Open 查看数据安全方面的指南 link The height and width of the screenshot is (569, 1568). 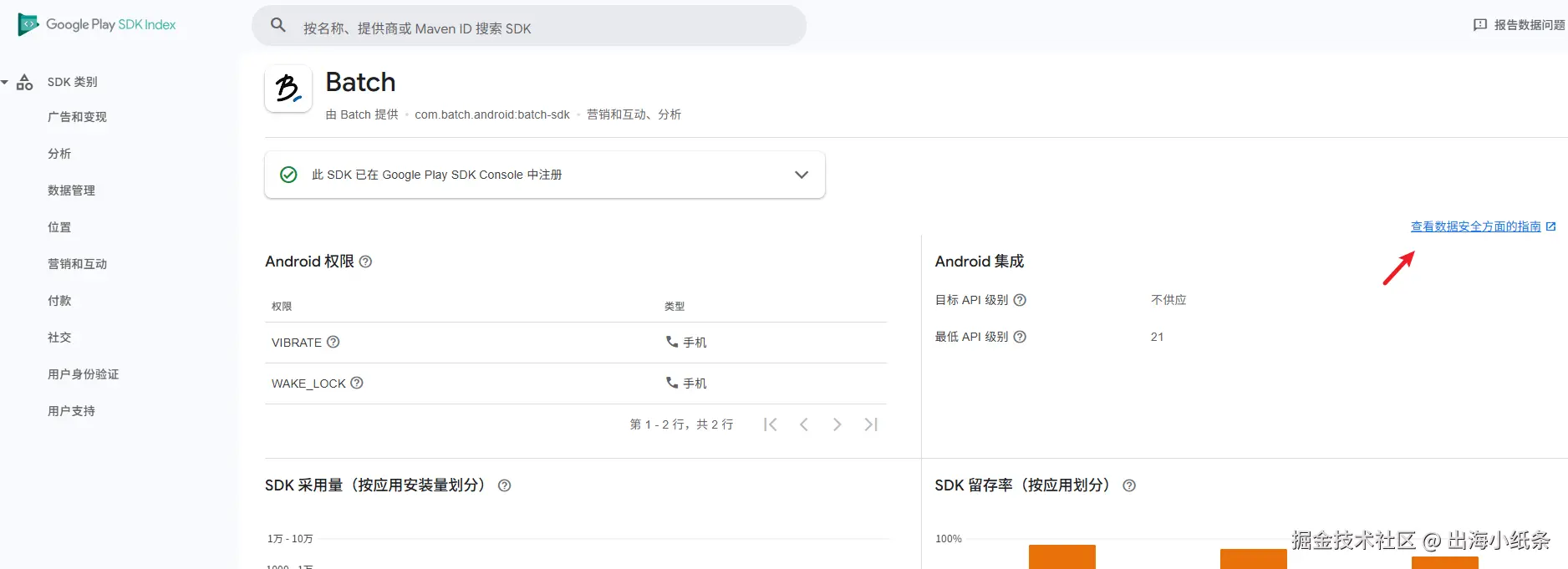point(1475,226)
